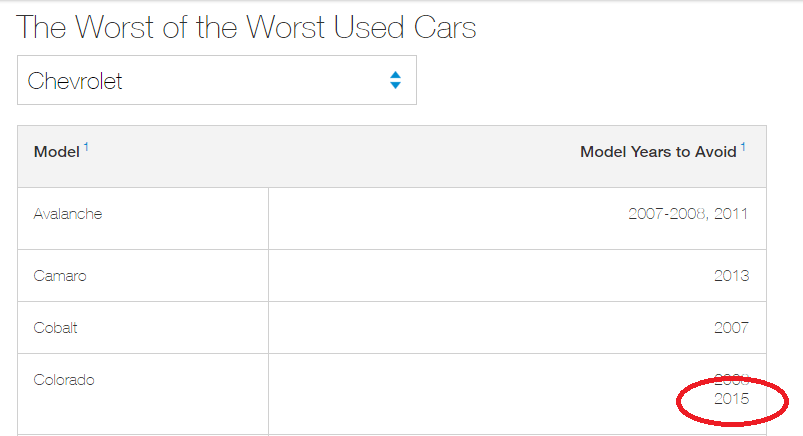Open the Chevrolet make dropdown
Screen dimensions: 803x436
click(216, 80)
